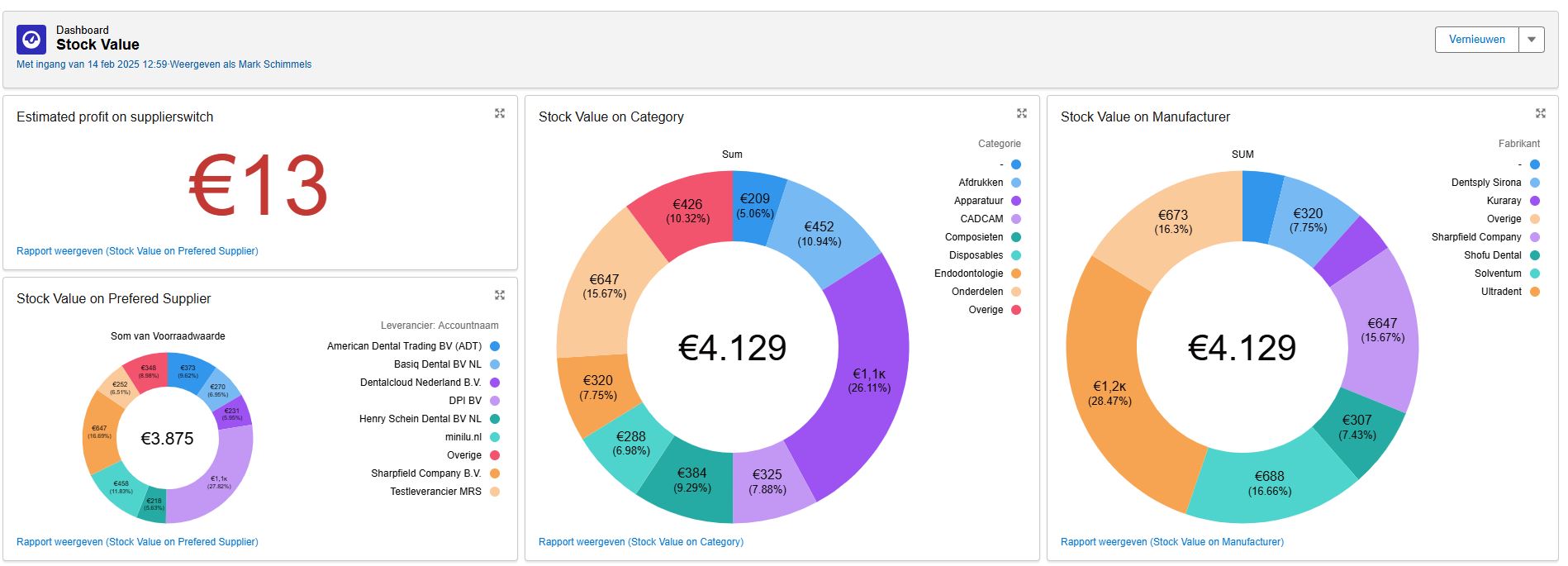This screenshot has width=1568, height=566.
Task: Click the Dentsply Sirona legend dot
Action: click(1535, 183)
